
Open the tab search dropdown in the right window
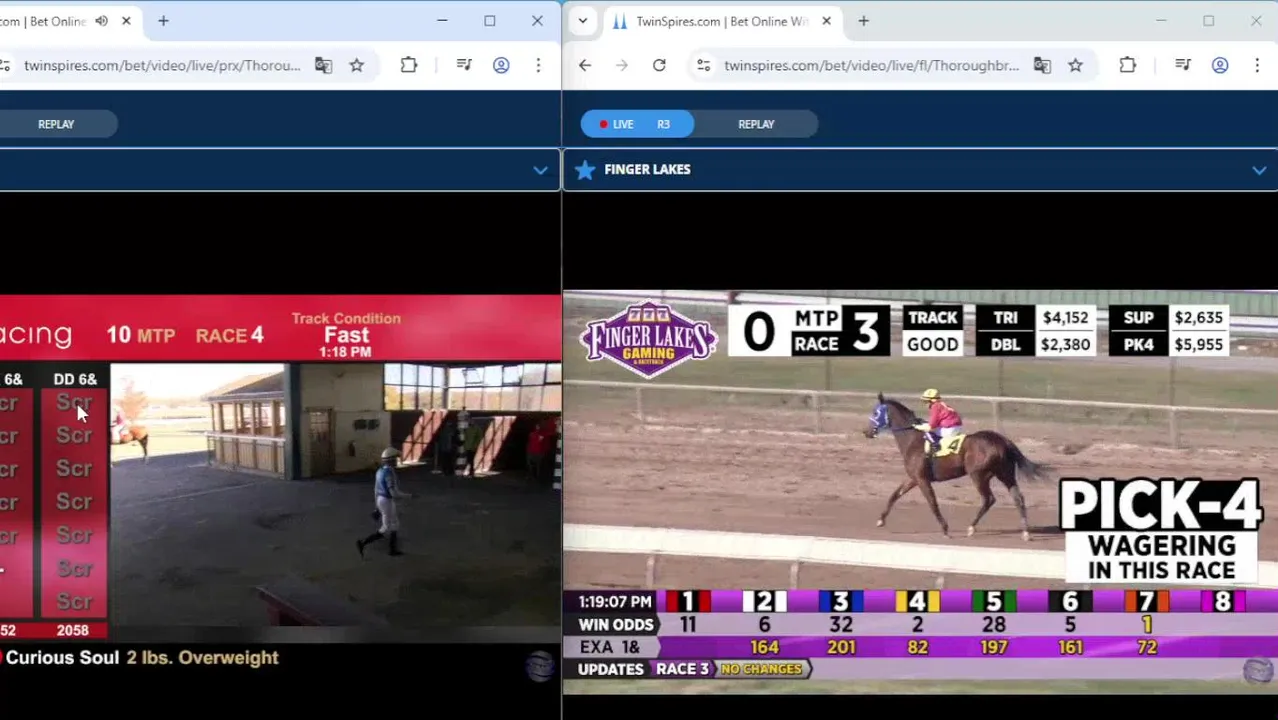(x=582, y=21)
